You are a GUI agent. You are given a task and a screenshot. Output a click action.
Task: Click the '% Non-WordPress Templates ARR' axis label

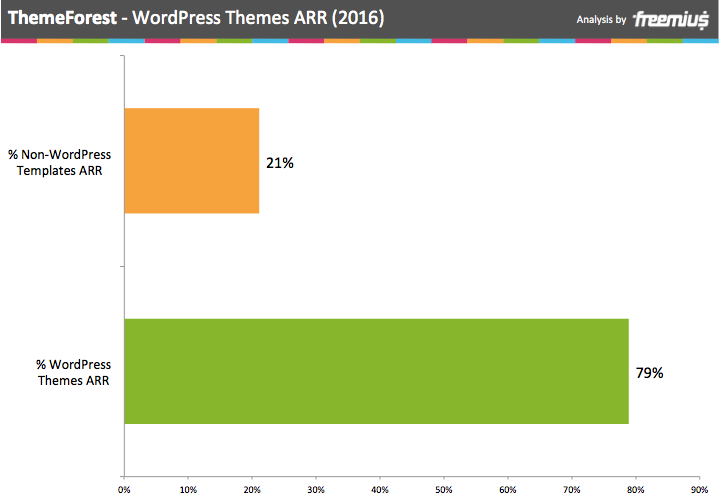point(59,162)
